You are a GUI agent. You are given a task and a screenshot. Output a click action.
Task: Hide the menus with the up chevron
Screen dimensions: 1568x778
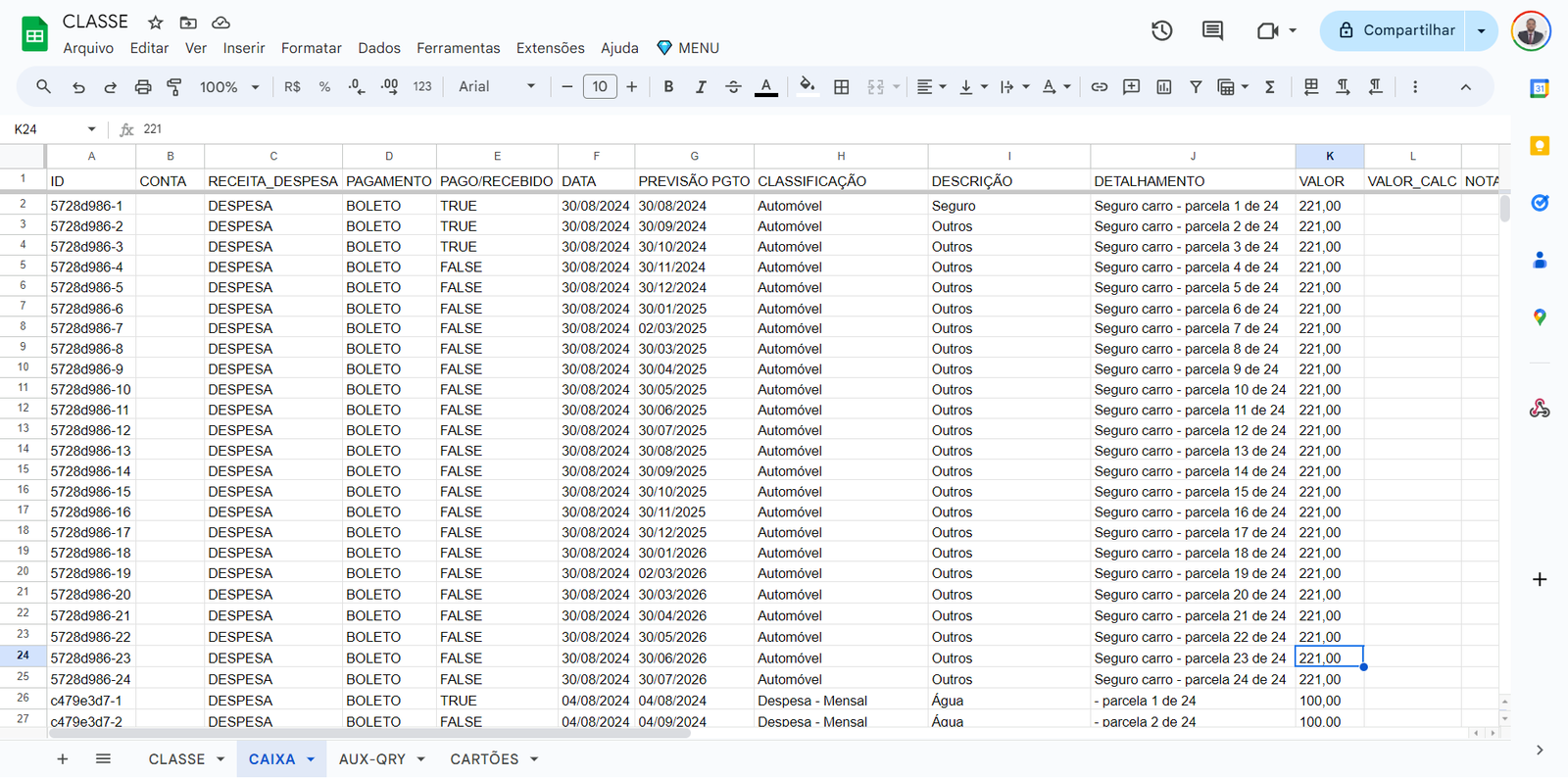(x=1466, y=87)
